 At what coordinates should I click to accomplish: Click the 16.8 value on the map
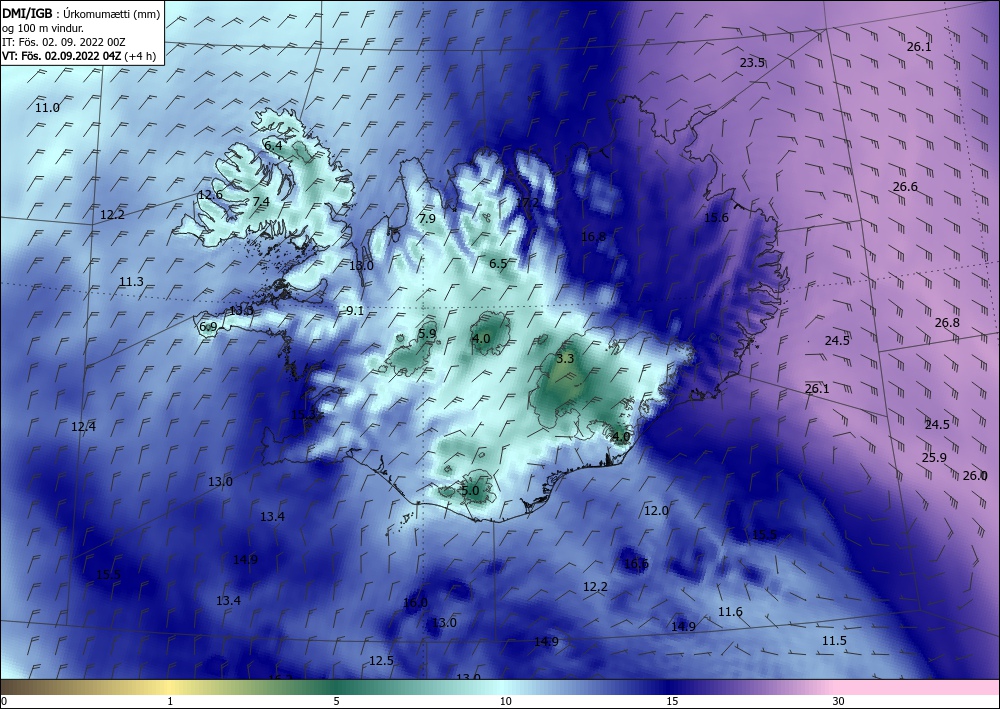(x=593, y=237)
